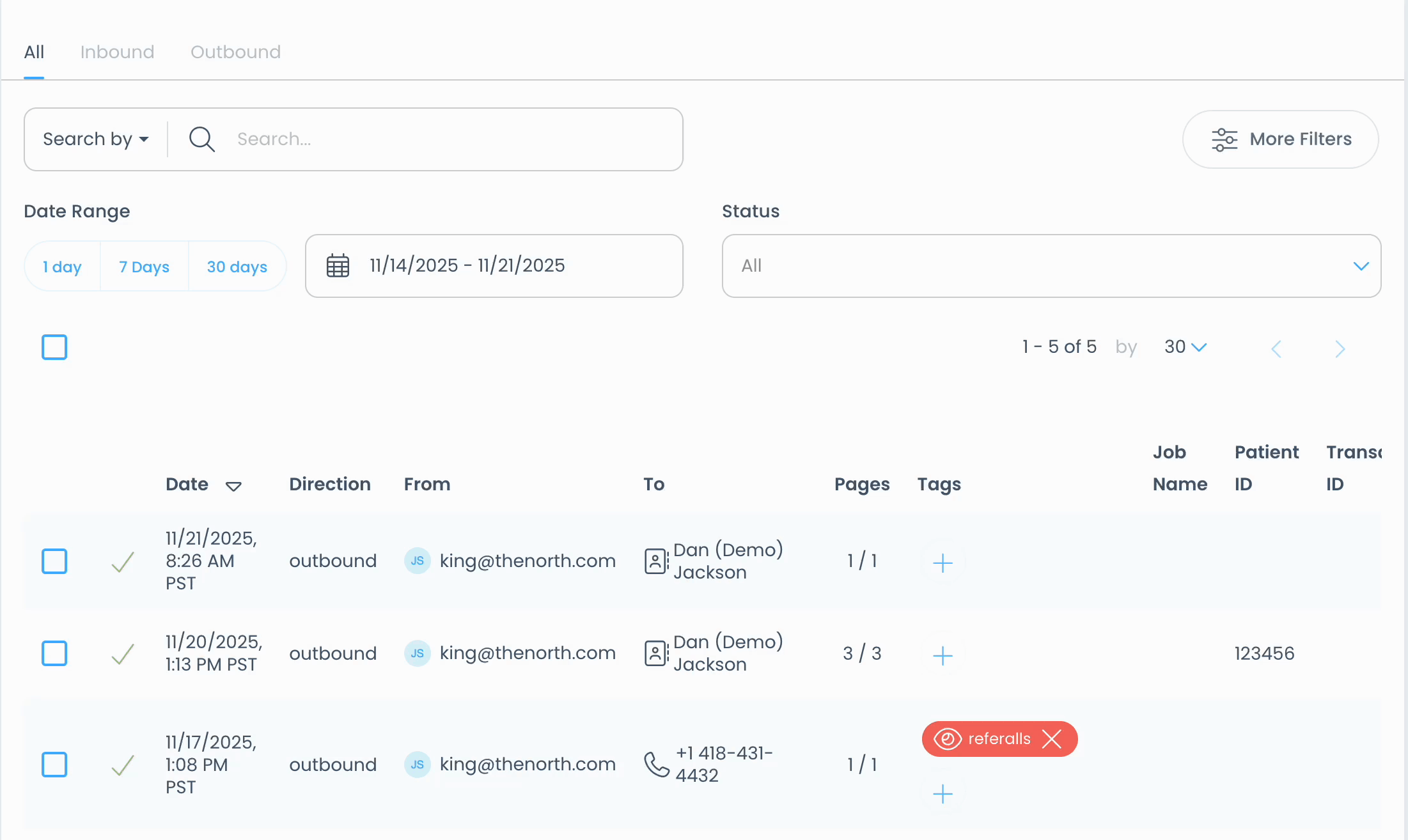Switch to the Outbound tab
Screen dimensions: 1408x840
coord(235,52)
